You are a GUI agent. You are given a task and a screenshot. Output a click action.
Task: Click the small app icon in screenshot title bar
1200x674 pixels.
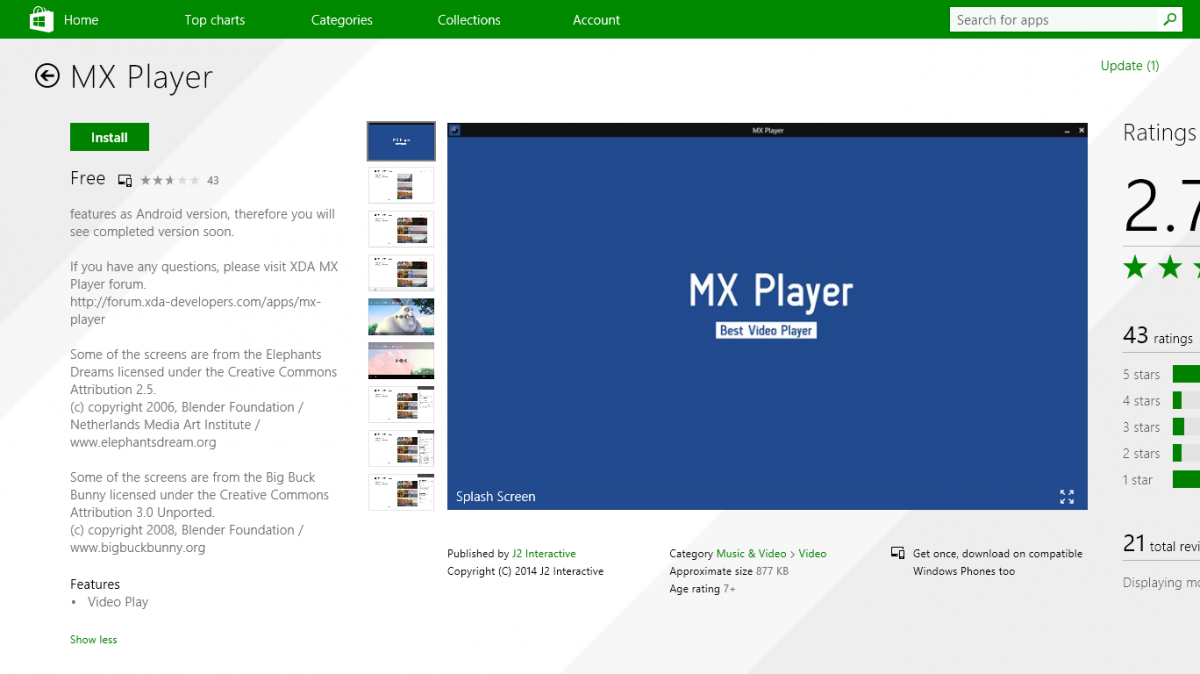455,130
